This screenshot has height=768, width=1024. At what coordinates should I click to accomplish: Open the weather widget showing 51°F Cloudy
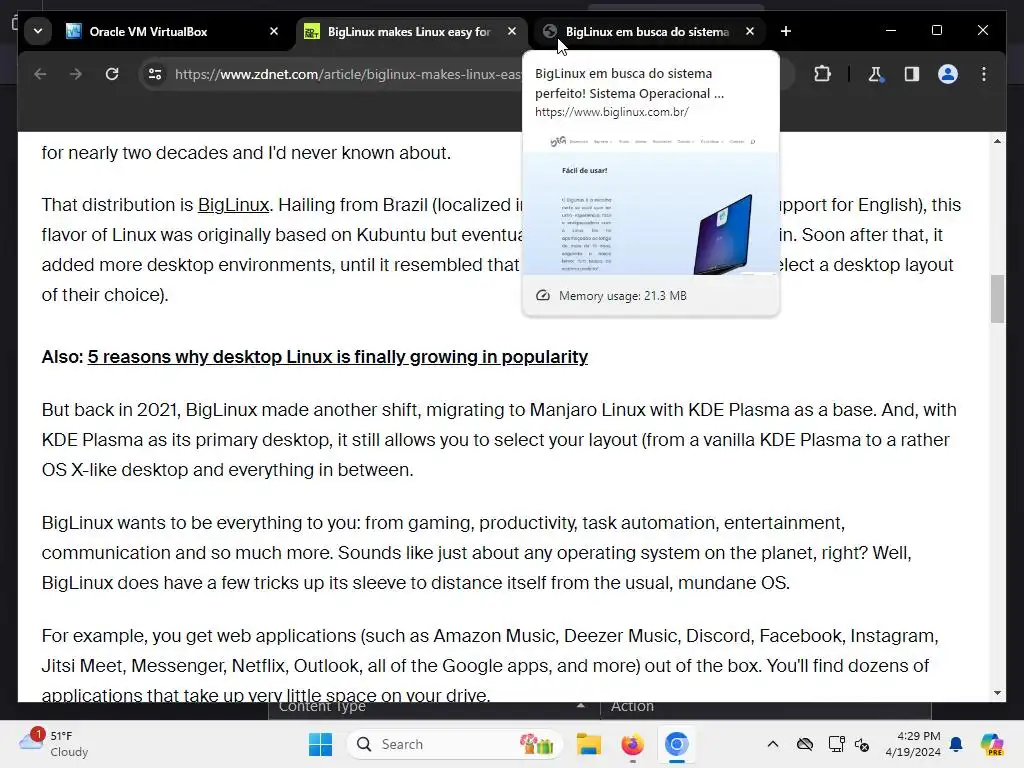coord(55,744)
